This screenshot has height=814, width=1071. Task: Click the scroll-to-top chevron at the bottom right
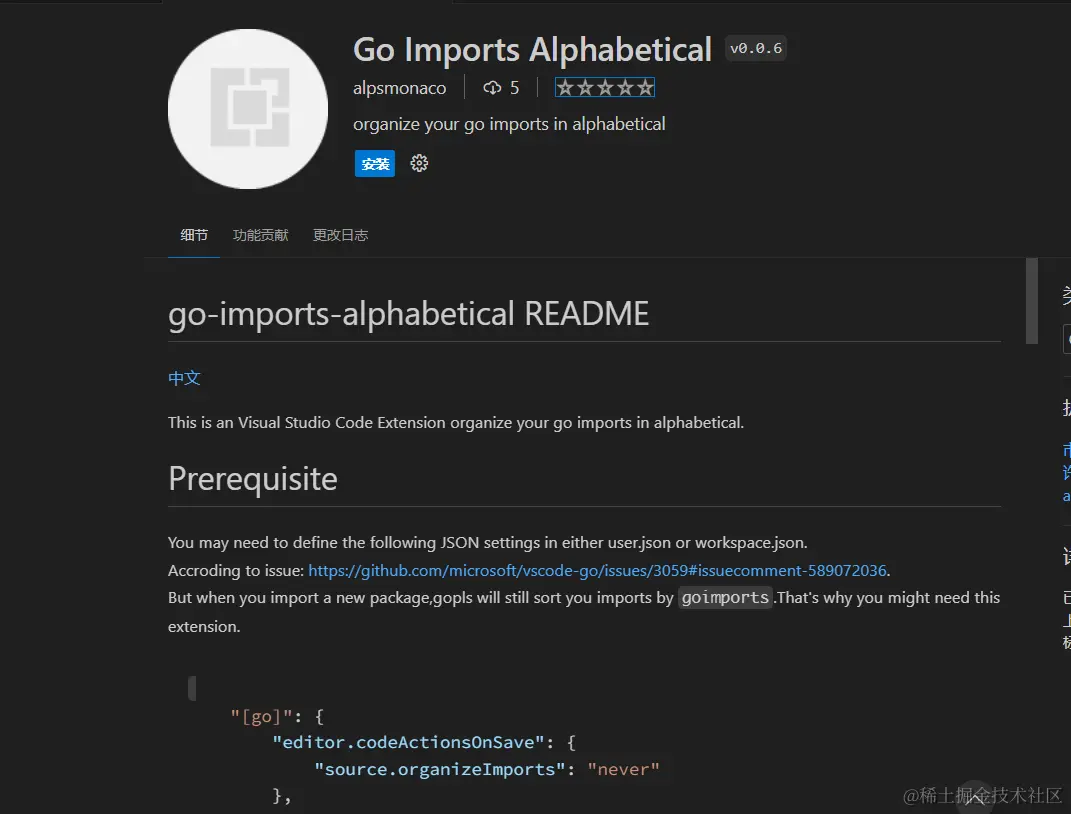pyautogui.click(x=975, y=798)
